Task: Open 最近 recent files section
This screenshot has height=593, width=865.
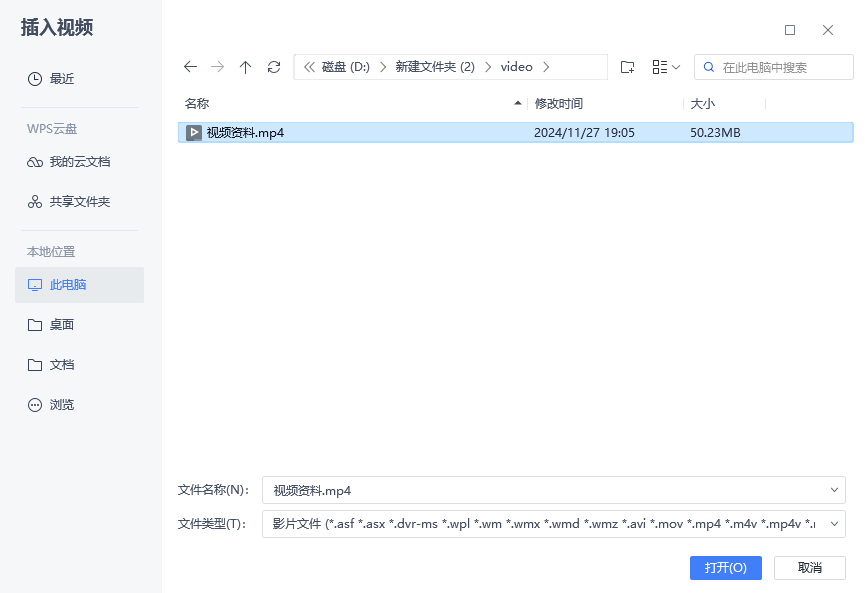Action: (x=62, y=78)
